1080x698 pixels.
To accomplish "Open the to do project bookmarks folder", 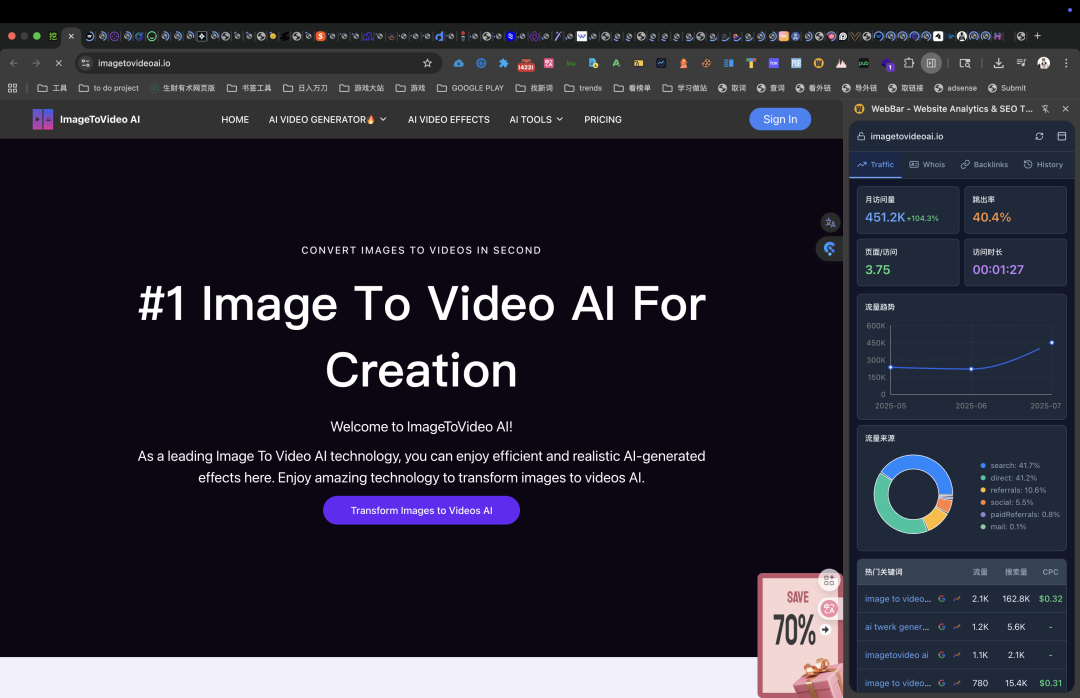I will (109, 88).
